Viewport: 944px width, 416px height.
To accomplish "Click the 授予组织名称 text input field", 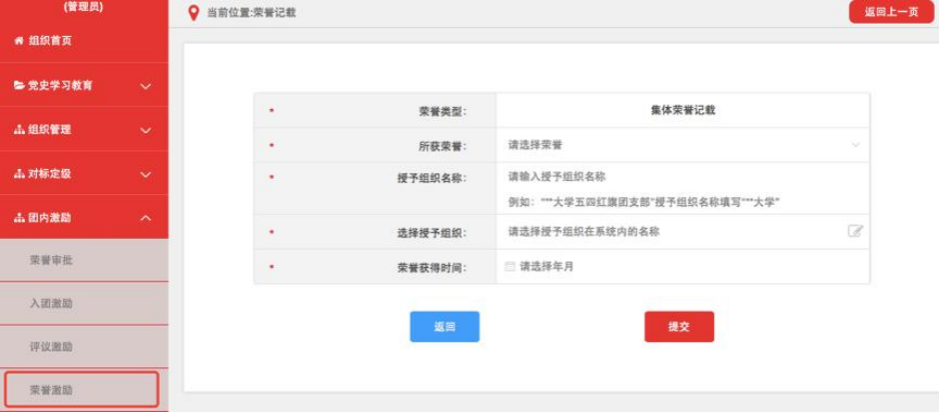I will [680, 177].
